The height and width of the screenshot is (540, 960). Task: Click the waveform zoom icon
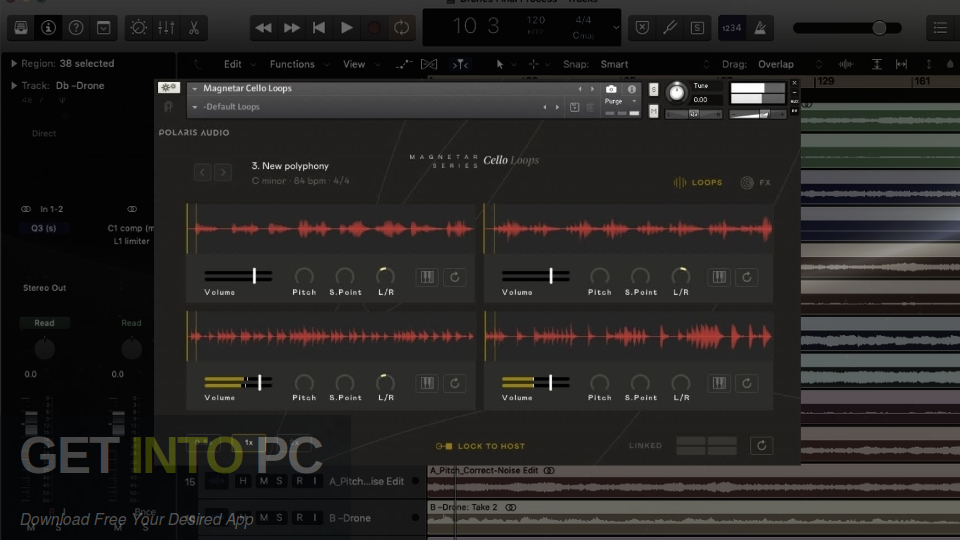[x=846, y=64]
